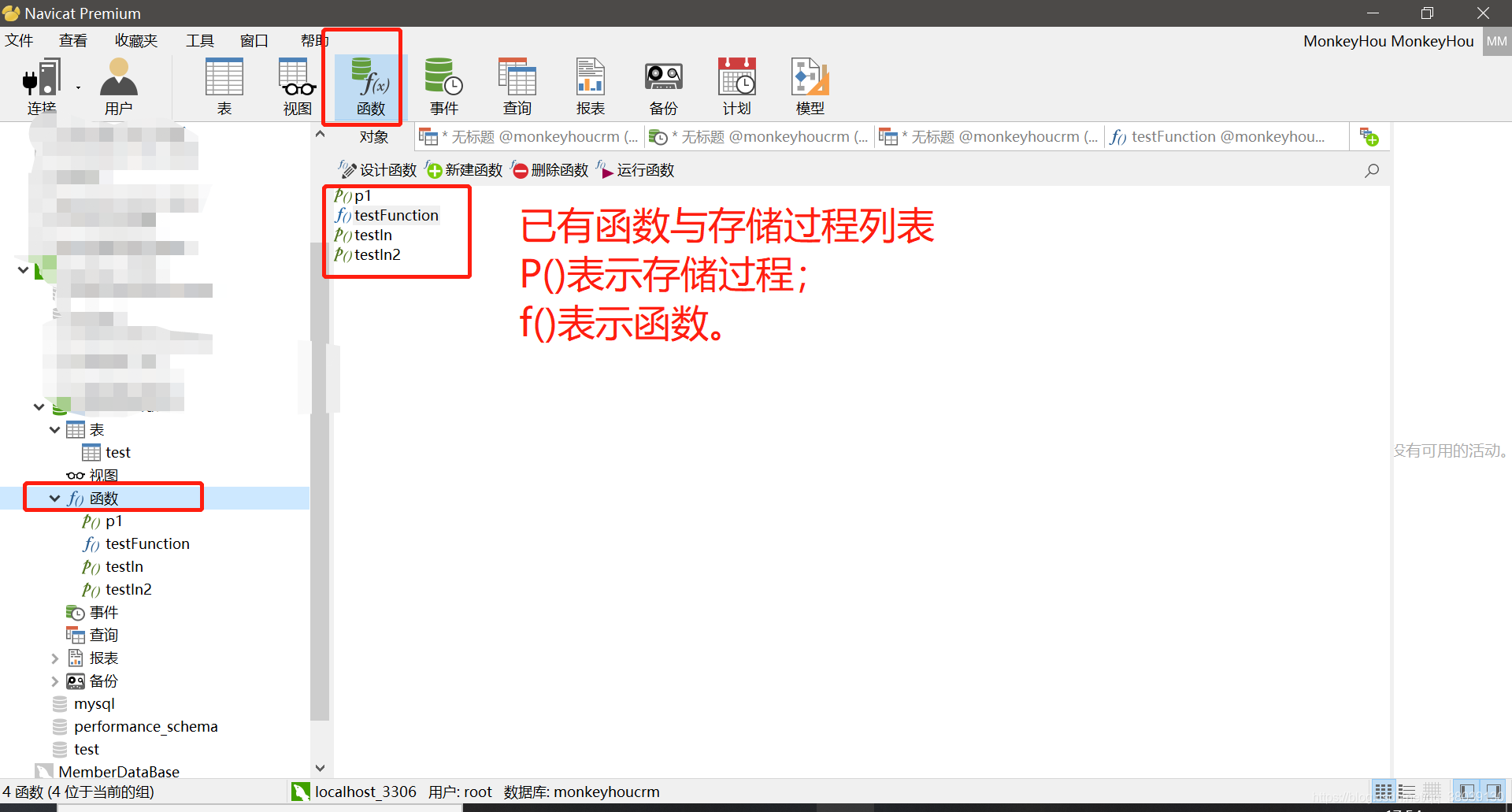
Task: Click the search magnifier icon
Action: 1372,170
